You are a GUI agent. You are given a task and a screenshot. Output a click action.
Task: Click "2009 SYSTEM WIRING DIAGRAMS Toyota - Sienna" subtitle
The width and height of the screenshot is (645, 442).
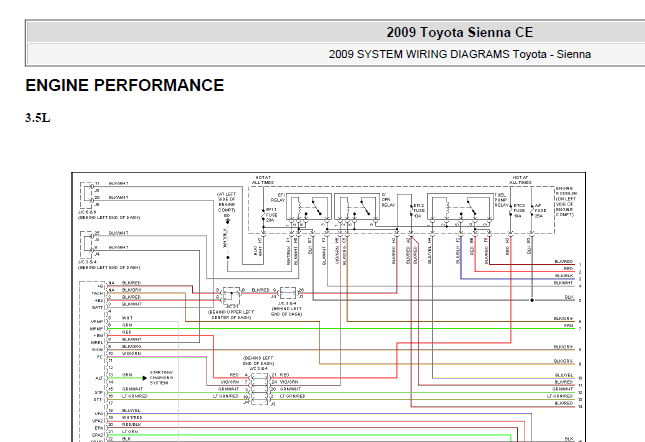tap(459, 54)
